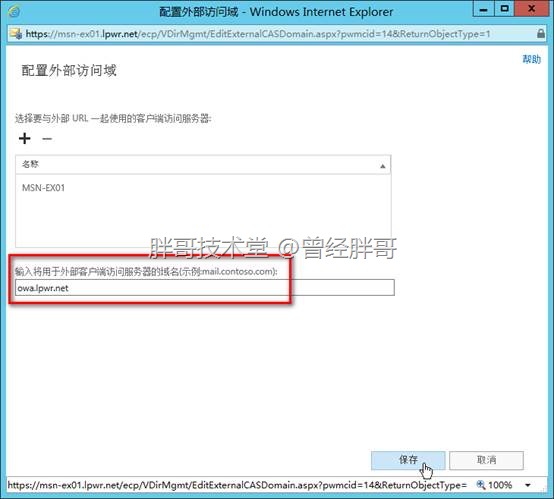Close the configuration dialog window
The width and height of the screenshot is (554, 499).
[531, 9]
